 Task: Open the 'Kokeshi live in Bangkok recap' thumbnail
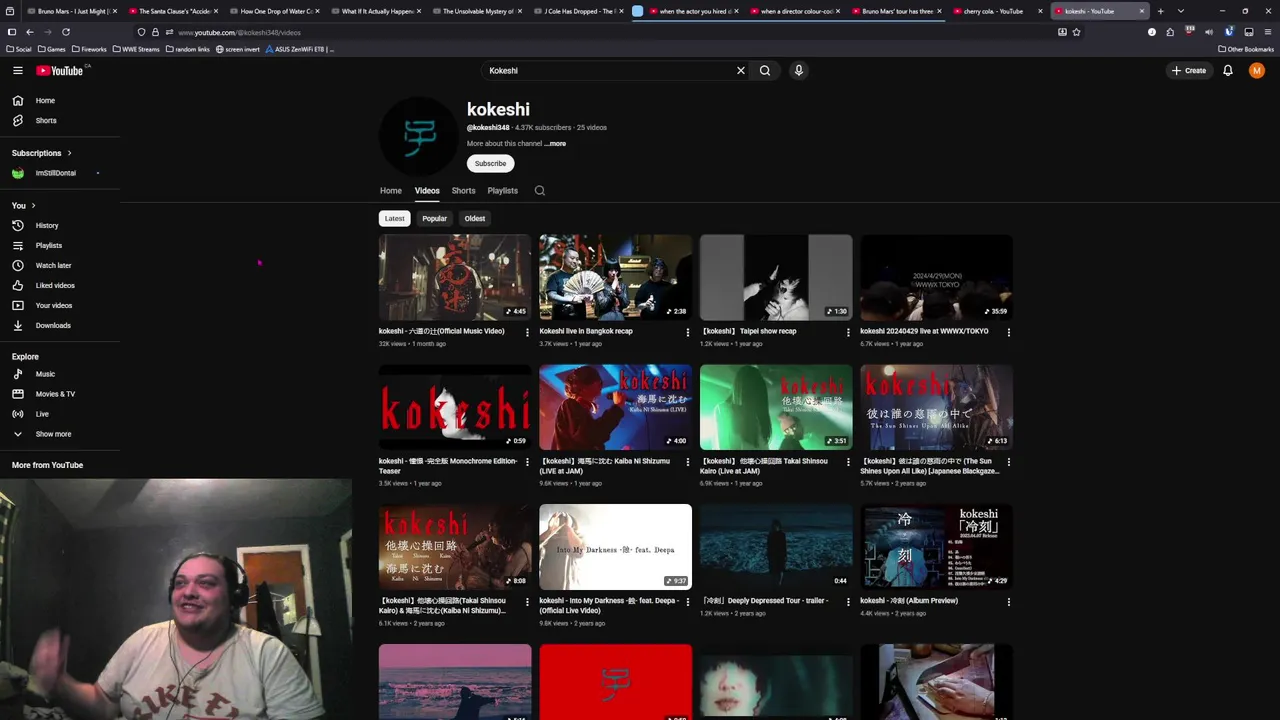tap(615, 277)
